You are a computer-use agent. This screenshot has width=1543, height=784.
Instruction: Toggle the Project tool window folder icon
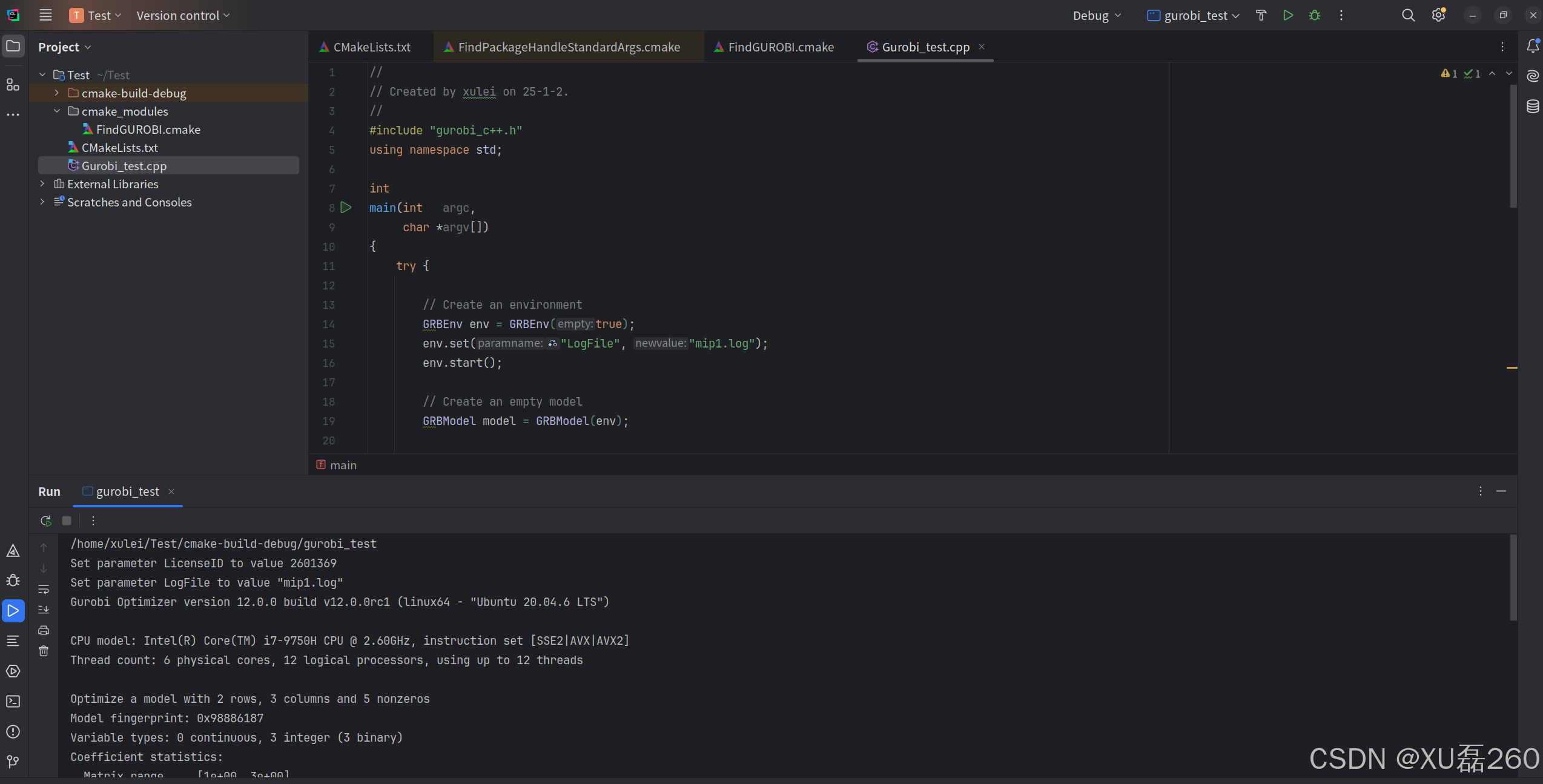coord(13,46)
